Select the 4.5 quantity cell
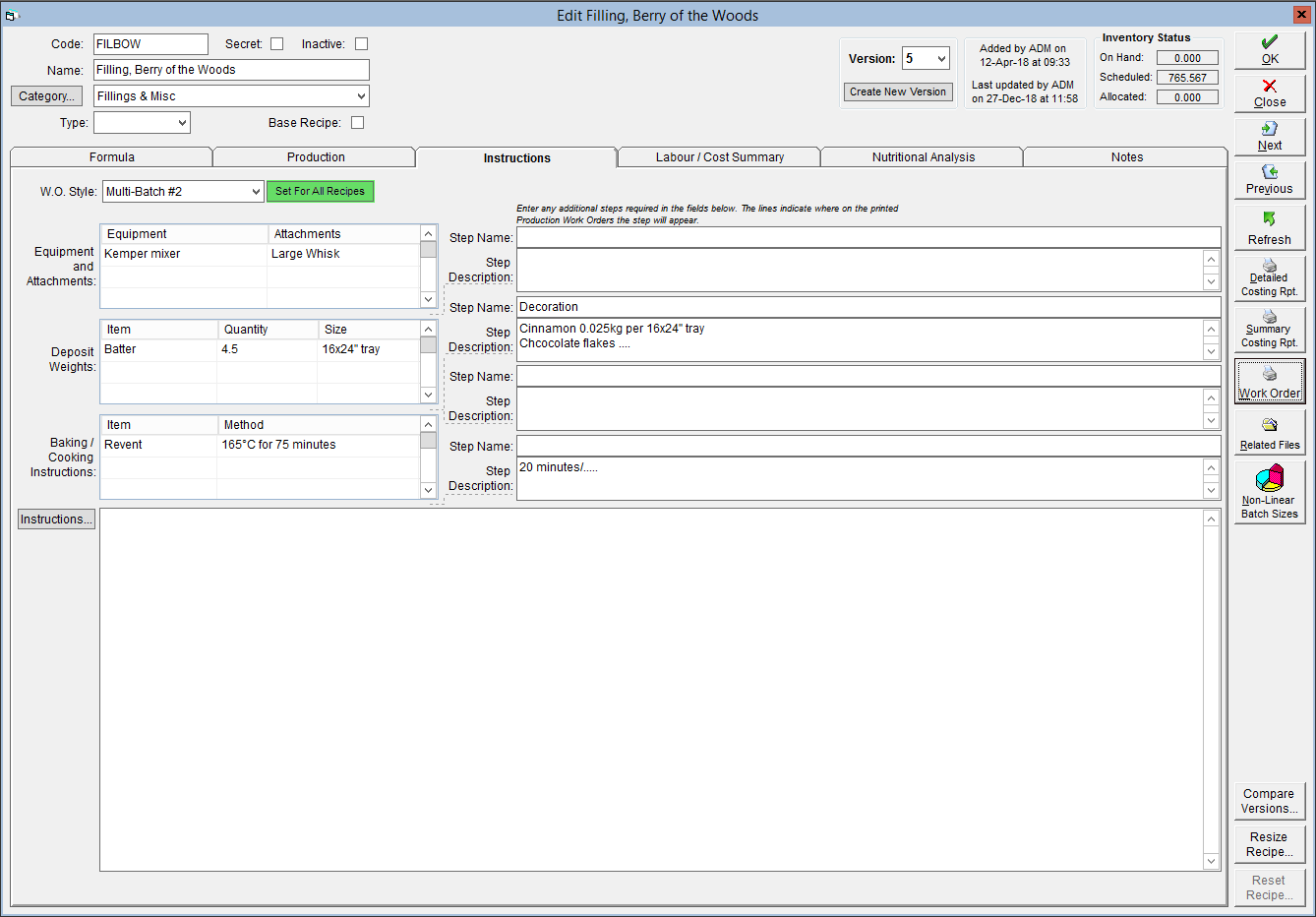The width and height of the screenshot is (1316, 917). point(267,349)
